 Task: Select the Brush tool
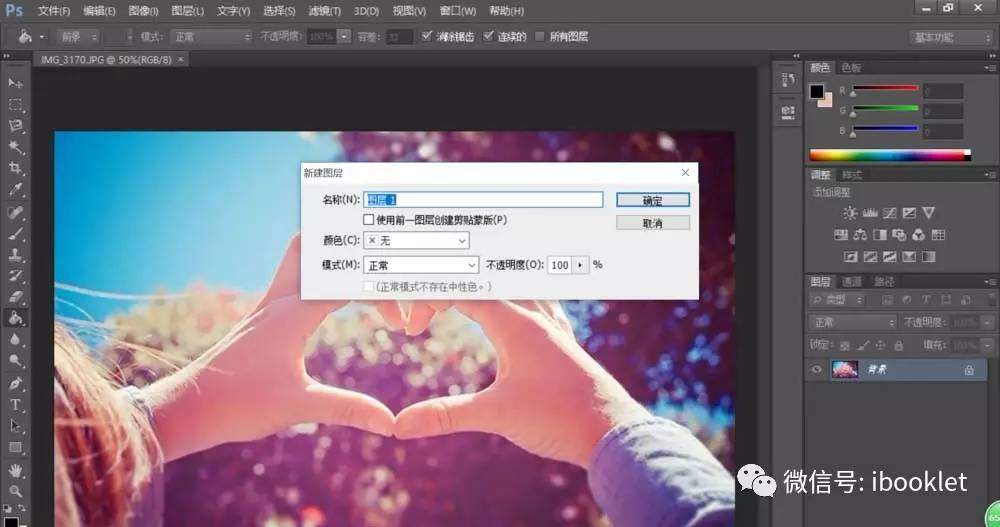click(x=15, y=234)
